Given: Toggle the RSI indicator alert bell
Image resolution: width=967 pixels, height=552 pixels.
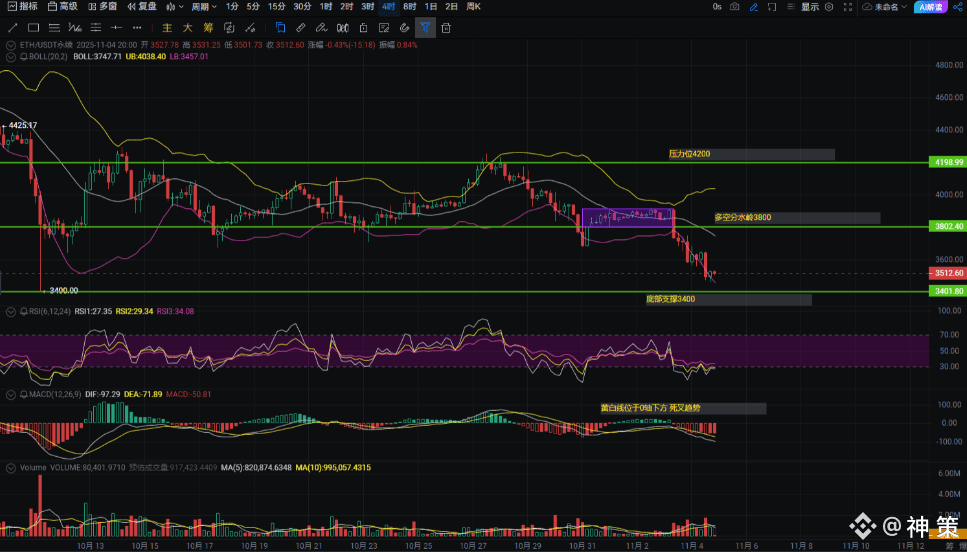Looking at the screenshot, I should point(23,312).
